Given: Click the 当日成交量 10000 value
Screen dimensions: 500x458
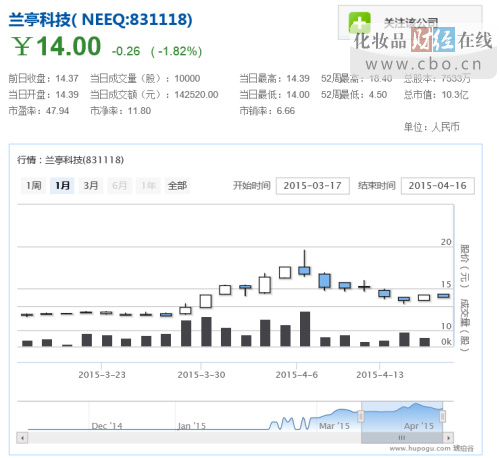Looking at the screenshot, I should coord(145,79).
